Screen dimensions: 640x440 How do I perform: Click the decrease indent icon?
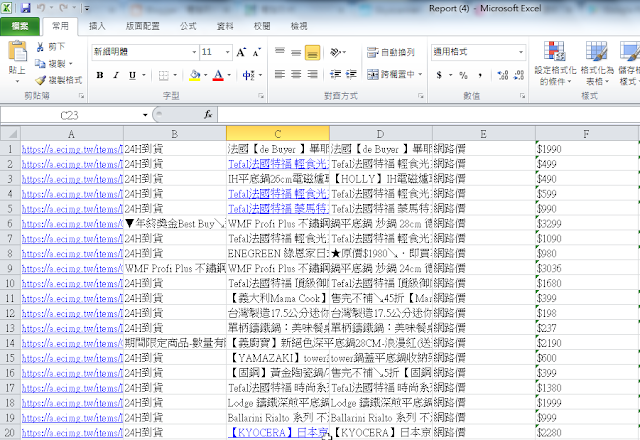335,74
